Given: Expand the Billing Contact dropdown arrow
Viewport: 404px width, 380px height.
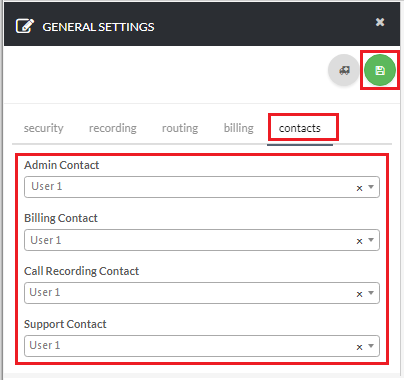Looking at the screenshot, I should 371,240.
